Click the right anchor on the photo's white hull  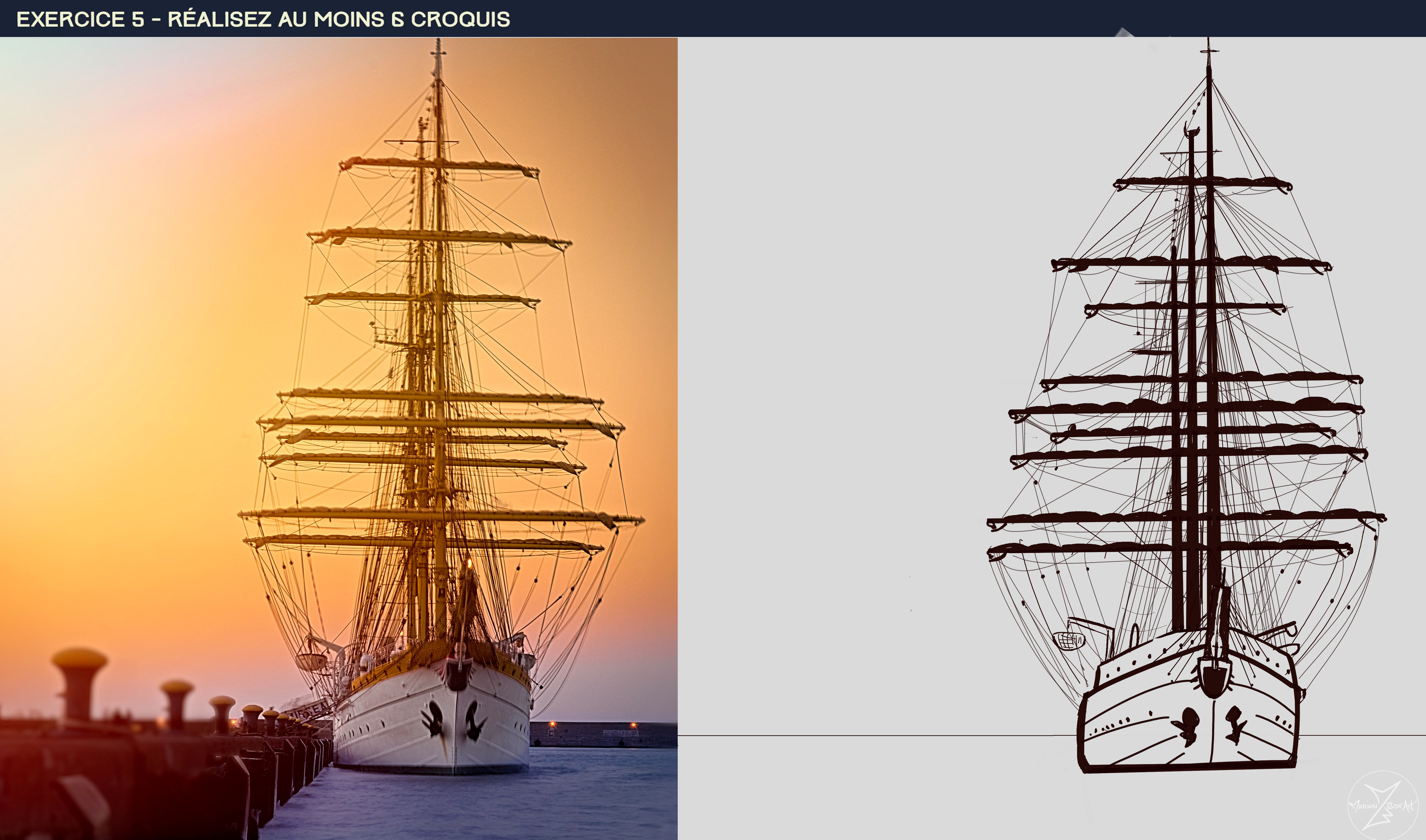point(474,721)
